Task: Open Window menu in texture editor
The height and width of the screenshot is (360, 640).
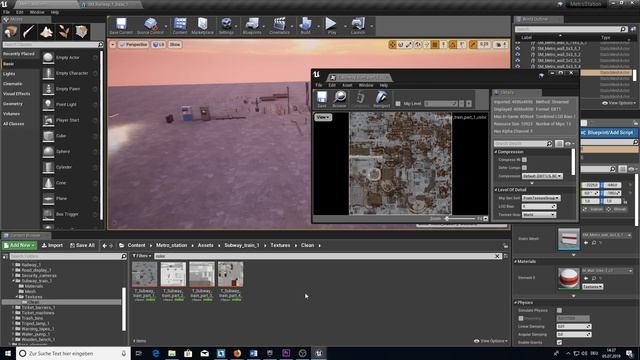Action: [366, 85]
